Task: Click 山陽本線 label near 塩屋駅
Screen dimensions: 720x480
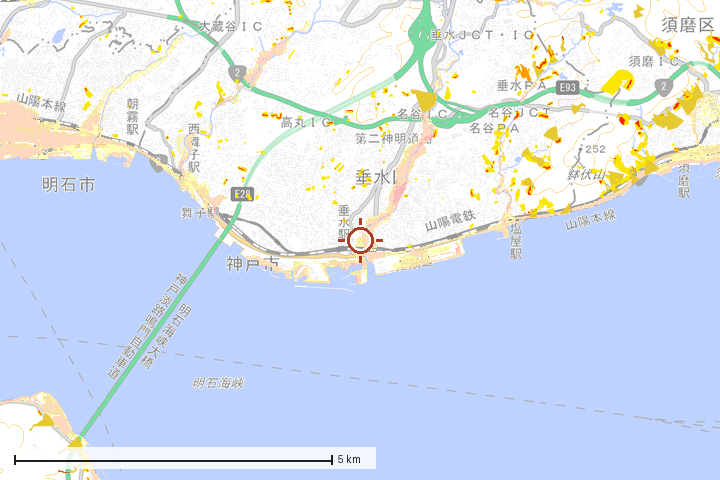Action: 590,220
